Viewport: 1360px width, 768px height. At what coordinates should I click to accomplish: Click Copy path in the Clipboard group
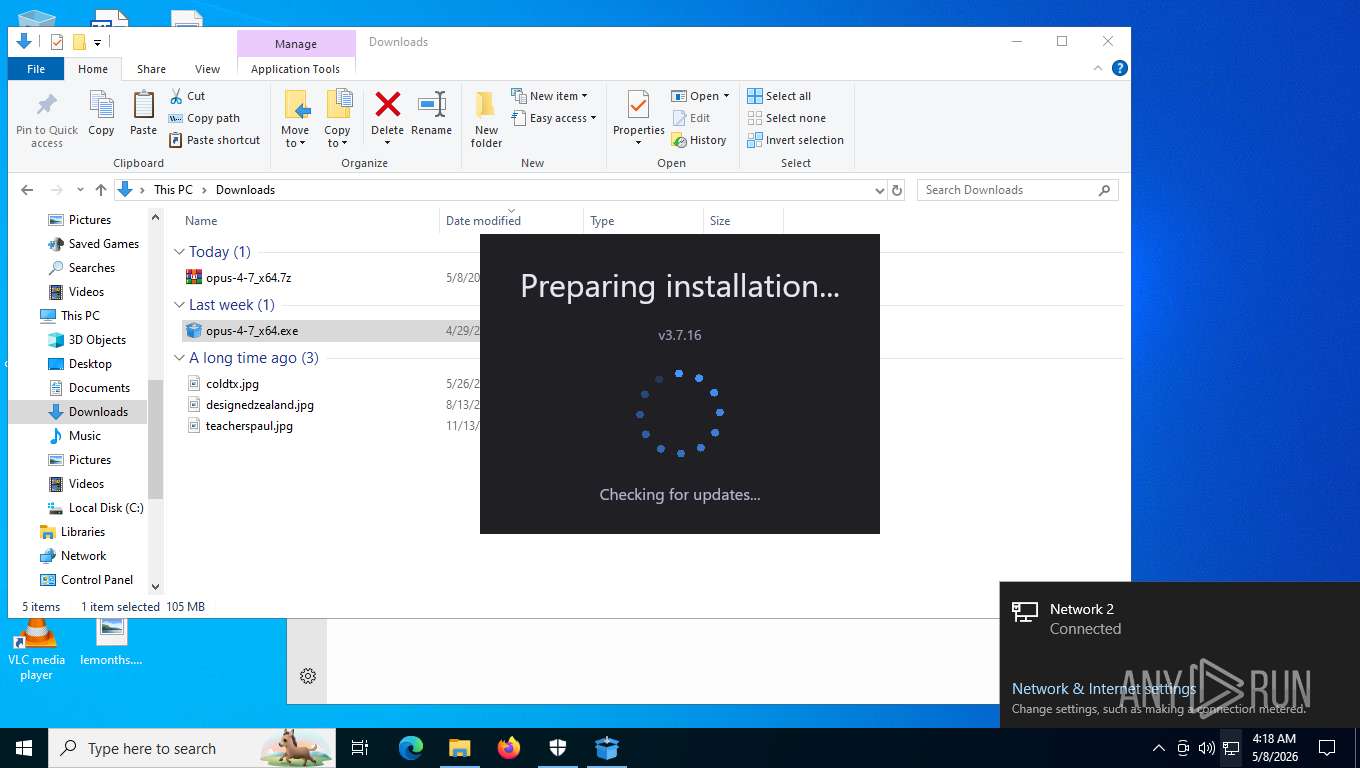pos(204,118)
